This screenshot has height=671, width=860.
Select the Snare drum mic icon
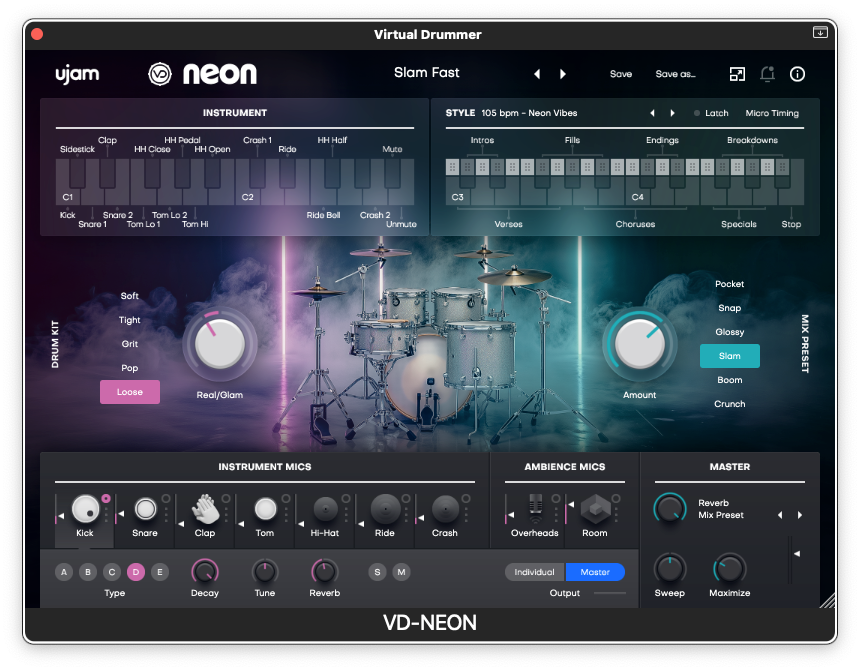145,509
